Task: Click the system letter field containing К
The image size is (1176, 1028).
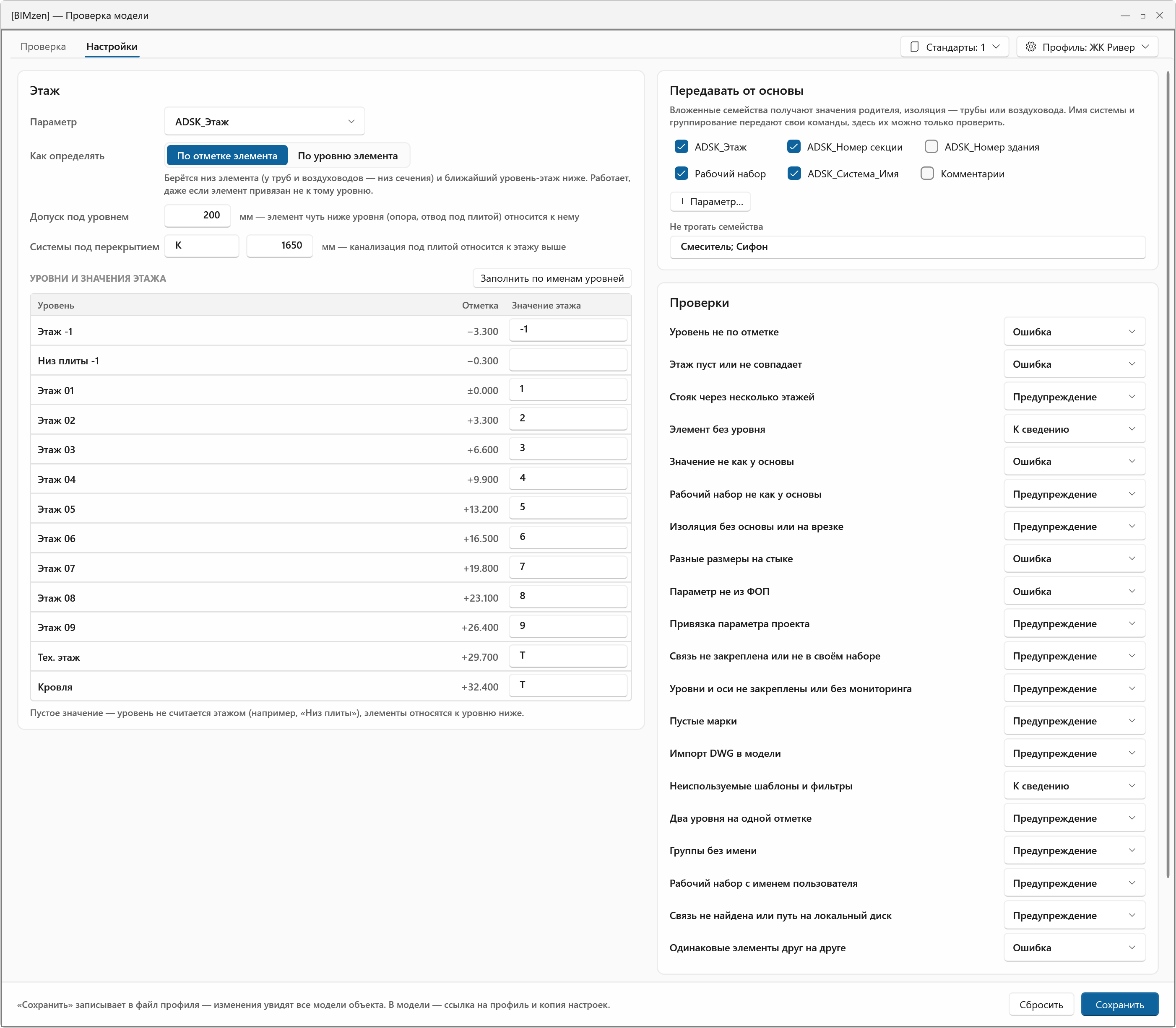Action: pyautogui.click(x=201, y=246)
